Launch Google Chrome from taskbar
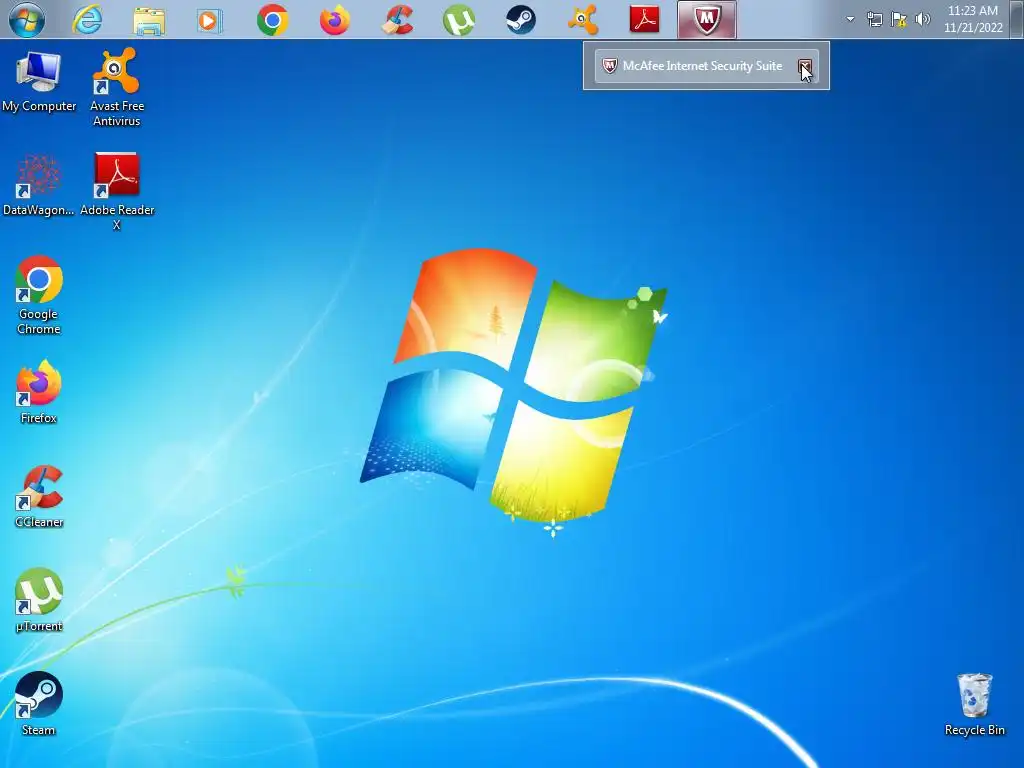The image size is (1024, 768). click(x=273, y=20)
